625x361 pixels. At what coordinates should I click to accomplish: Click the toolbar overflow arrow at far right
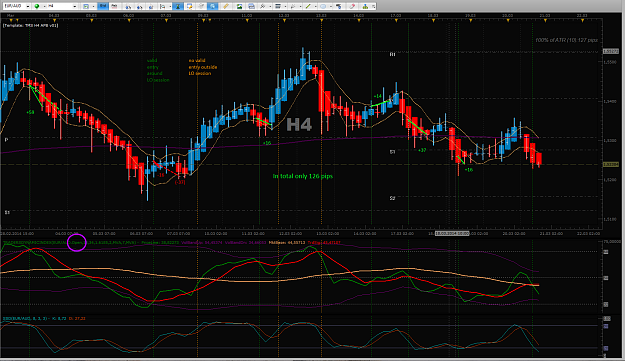coord(373,6)
